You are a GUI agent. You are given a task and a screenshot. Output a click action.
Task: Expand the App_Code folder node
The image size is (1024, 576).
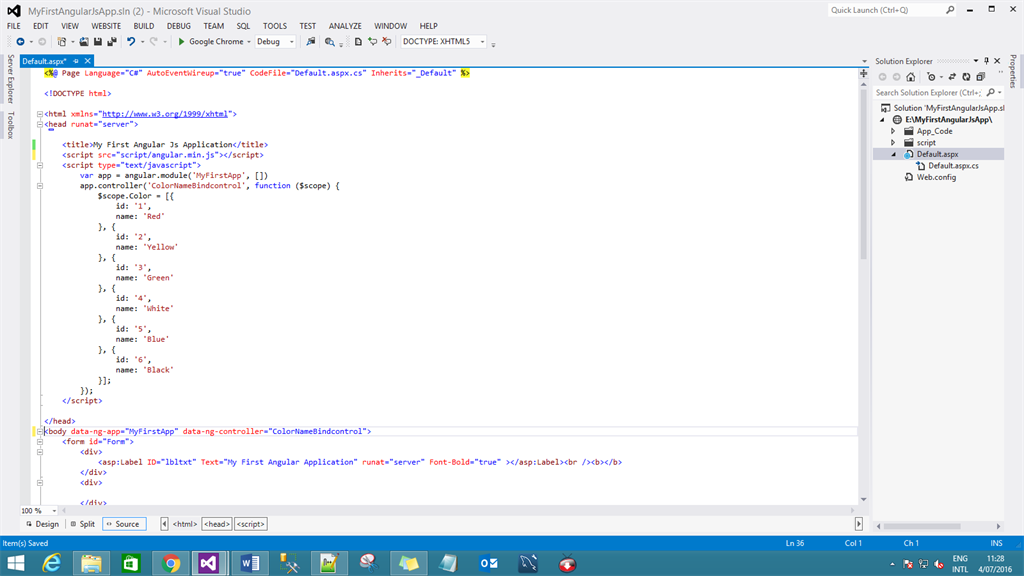[x=894, y=131]
